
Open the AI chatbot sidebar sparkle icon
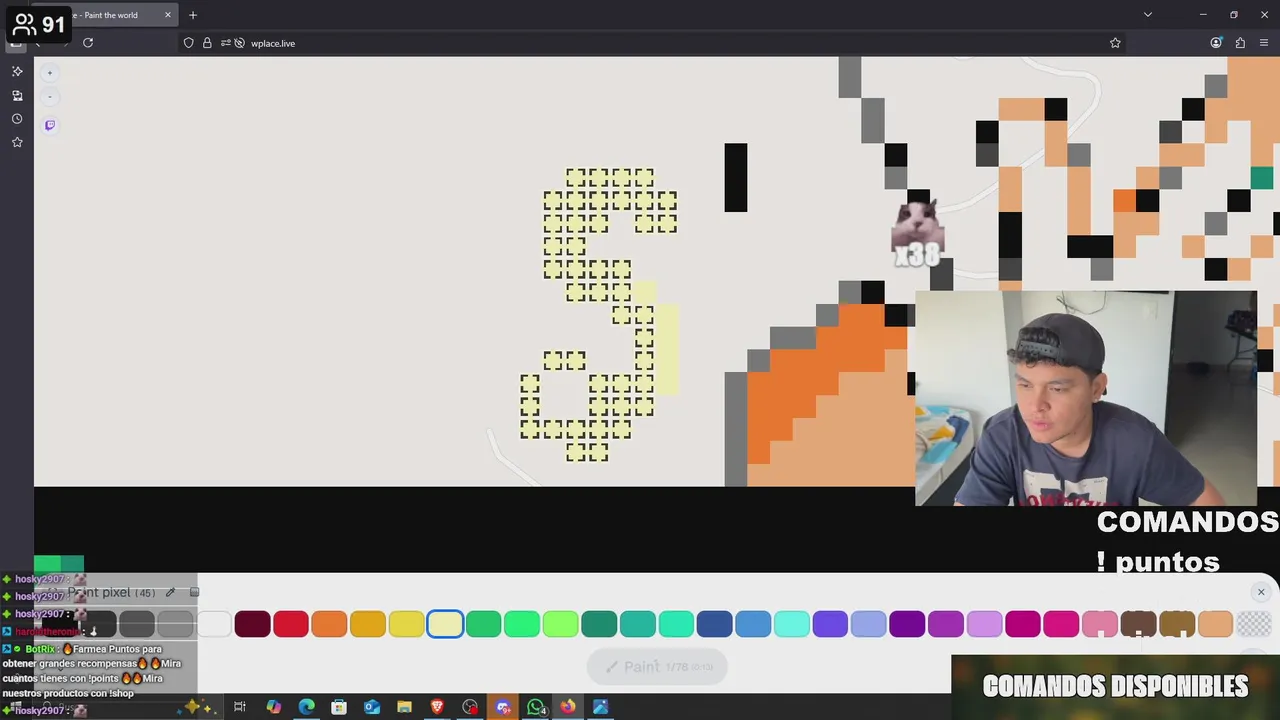pyautogui.click(x=17, y=71)
